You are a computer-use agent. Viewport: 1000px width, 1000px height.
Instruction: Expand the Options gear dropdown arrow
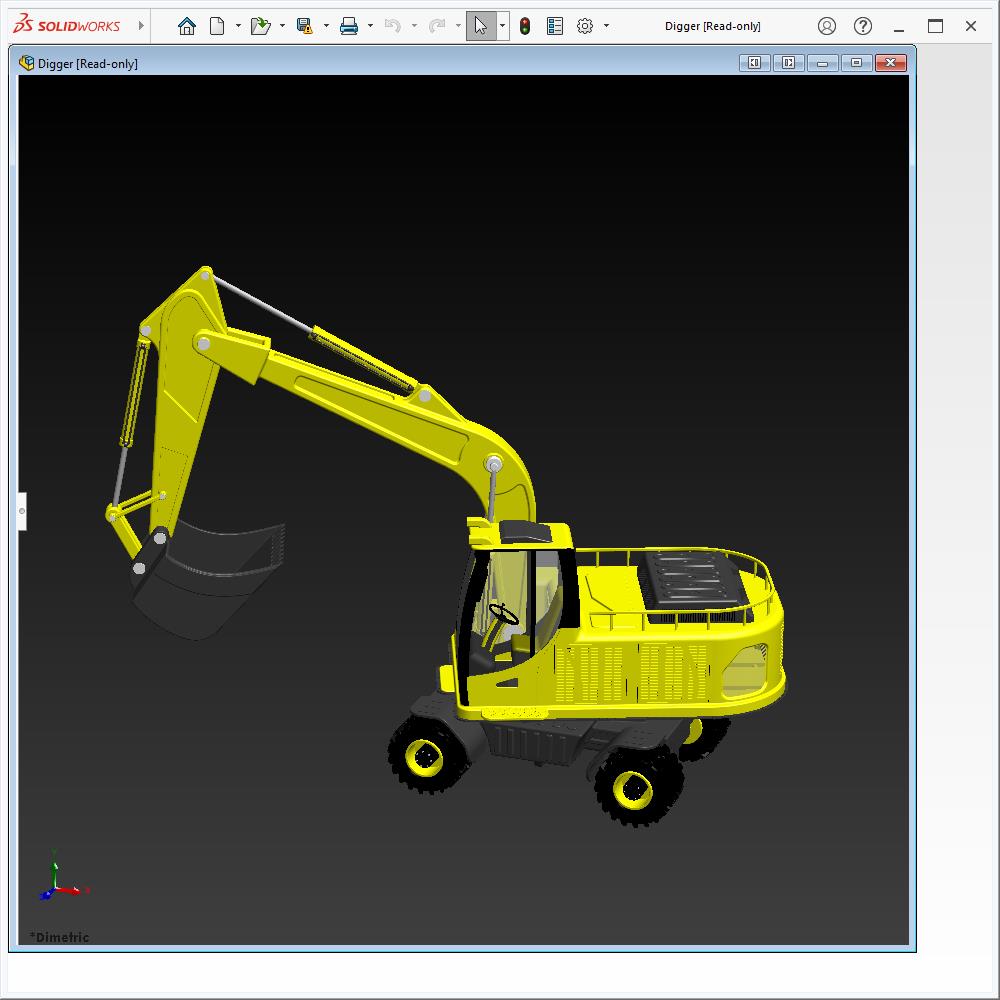(x=606, y=26)
